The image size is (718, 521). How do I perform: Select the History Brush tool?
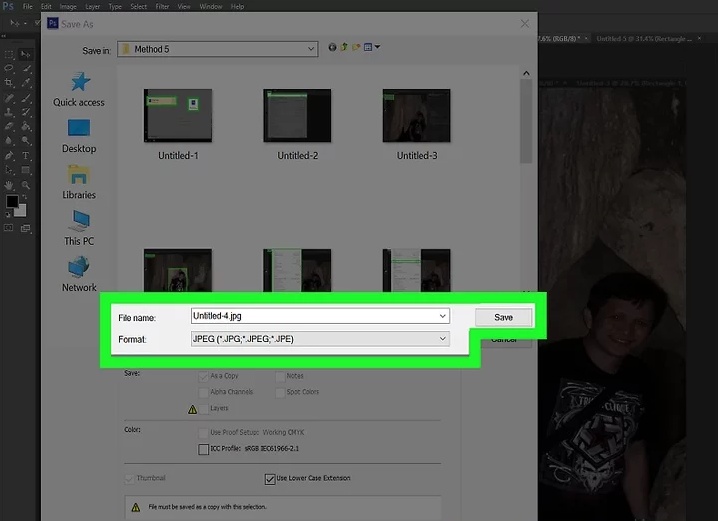point(26,112)
